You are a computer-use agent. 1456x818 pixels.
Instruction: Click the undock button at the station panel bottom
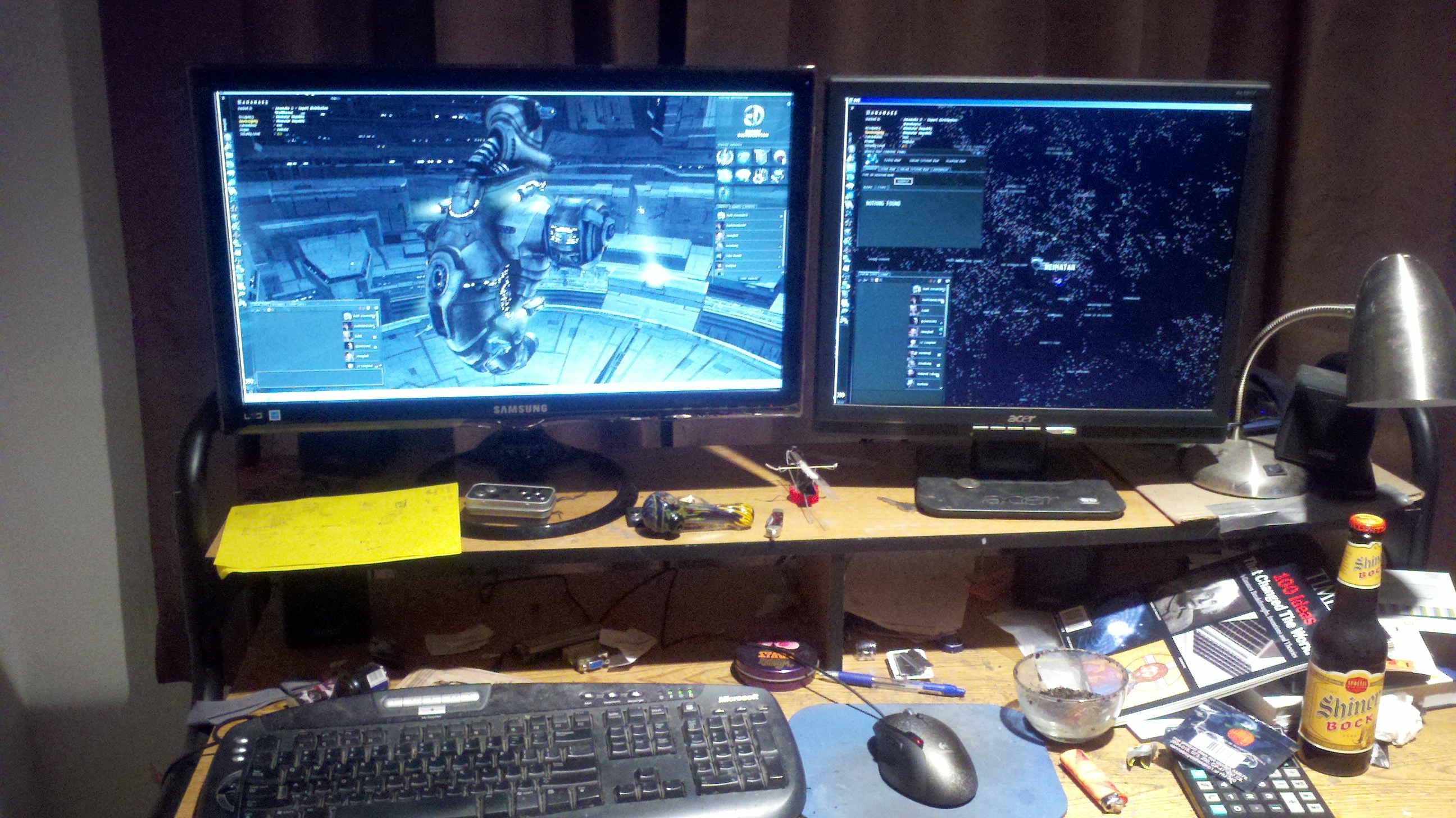[x=750, y=279]
